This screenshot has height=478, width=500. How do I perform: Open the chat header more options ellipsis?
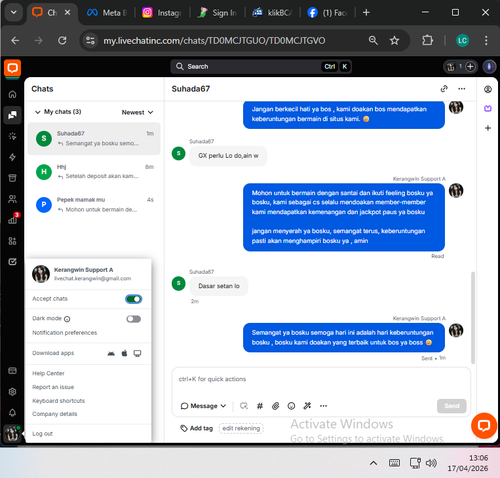(x=462, y=89)
